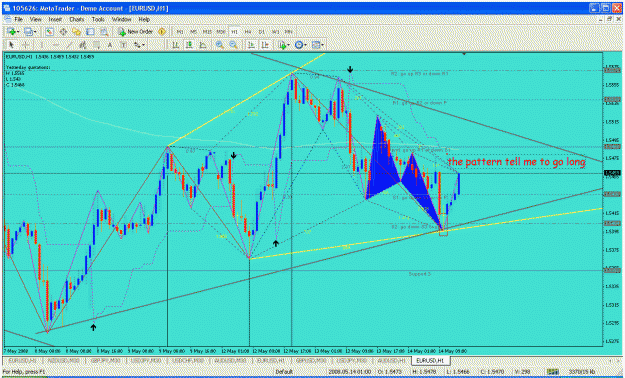Open the Charts menu
The width and height of the screenshot is (625, 378).
click(77, 19)
